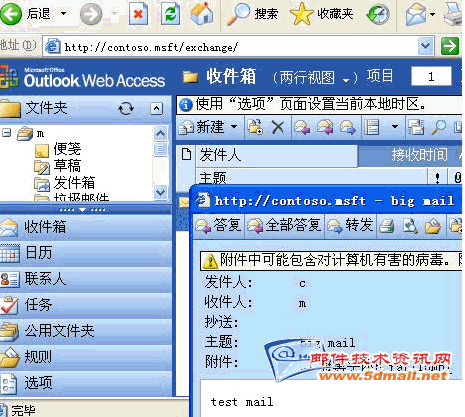Click the folder tree scrollbar down arrow
This screenshot has height=417, width=465.
(160, 192)
